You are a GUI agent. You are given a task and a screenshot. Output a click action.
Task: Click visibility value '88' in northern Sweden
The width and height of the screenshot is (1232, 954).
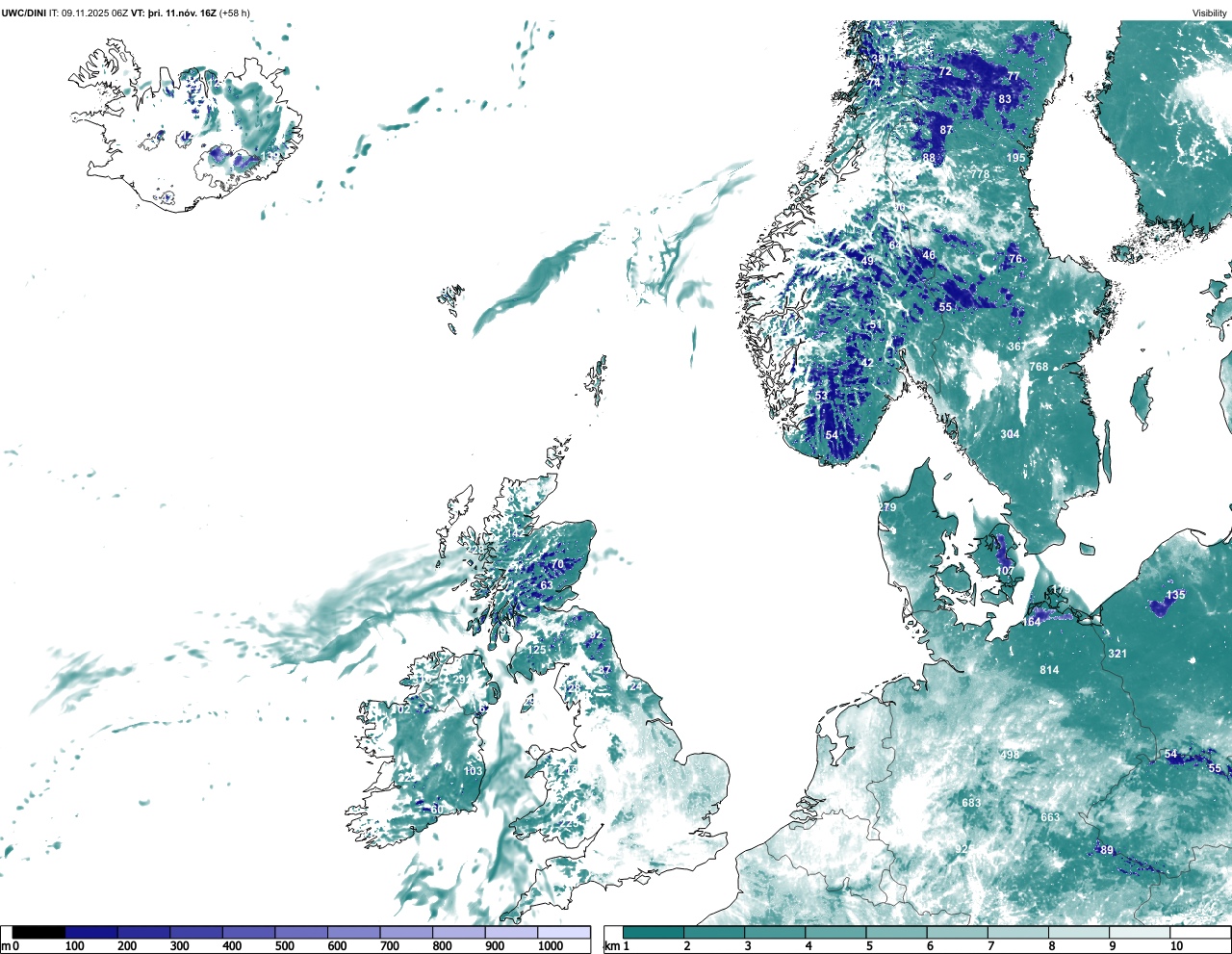coord(929,158)
